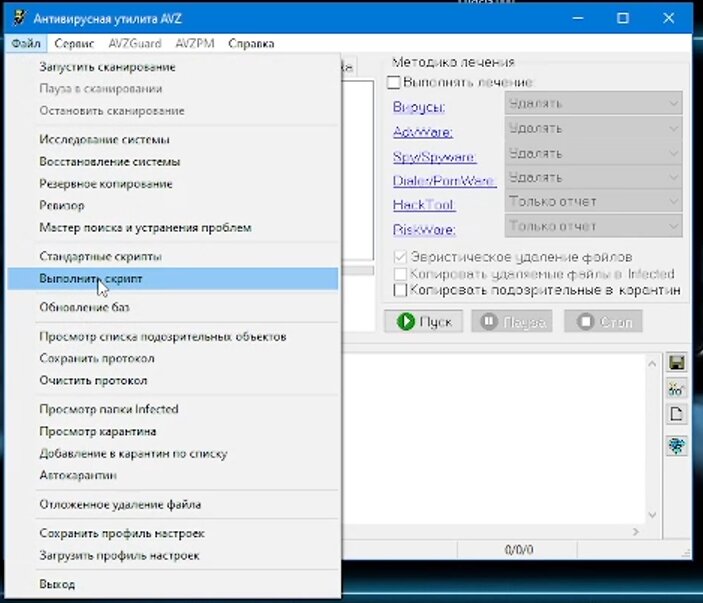Enable Копировать подозрительные в карантин checkbox

point(400,290)
